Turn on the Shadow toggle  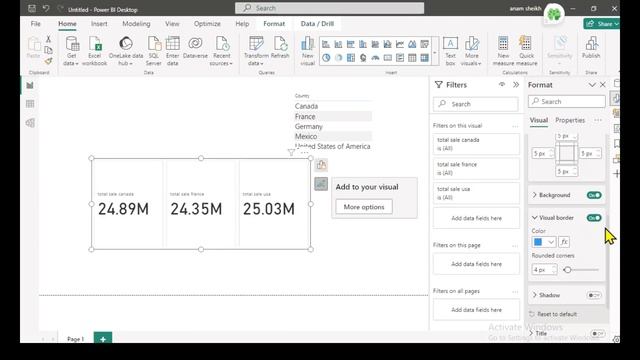[x=594, y=295]
